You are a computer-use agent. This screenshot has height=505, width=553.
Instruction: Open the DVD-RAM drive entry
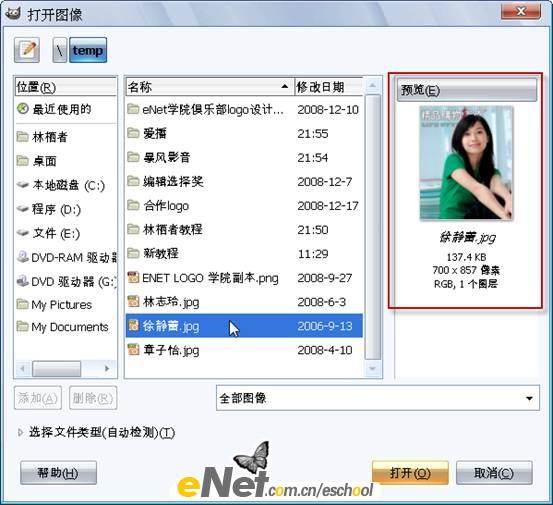point(66,257)
